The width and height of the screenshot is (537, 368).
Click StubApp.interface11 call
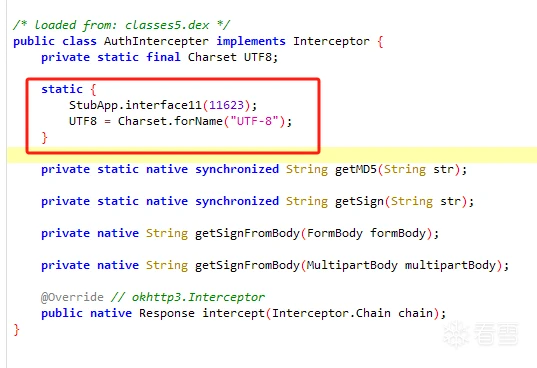point(135,105)
